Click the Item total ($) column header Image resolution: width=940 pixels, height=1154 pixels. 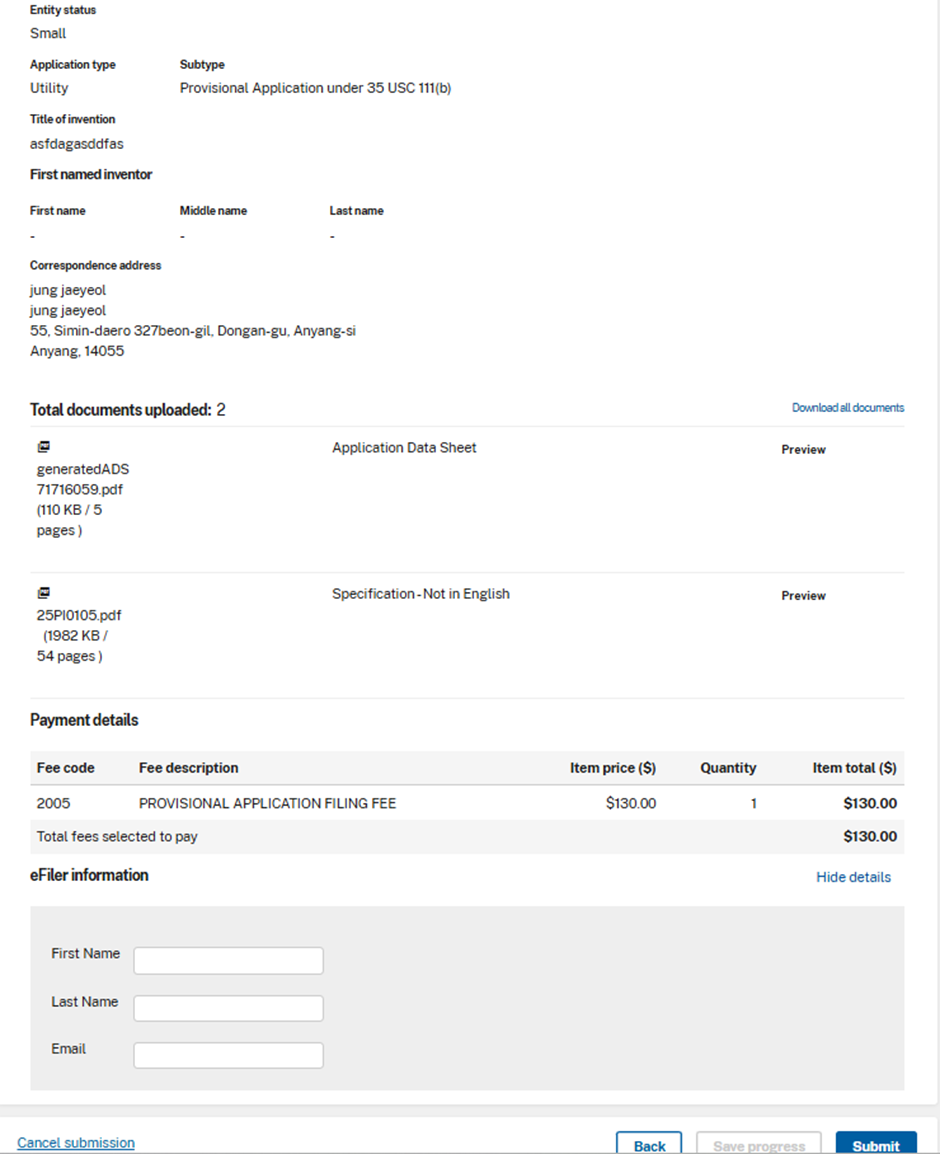coord(855,768)
